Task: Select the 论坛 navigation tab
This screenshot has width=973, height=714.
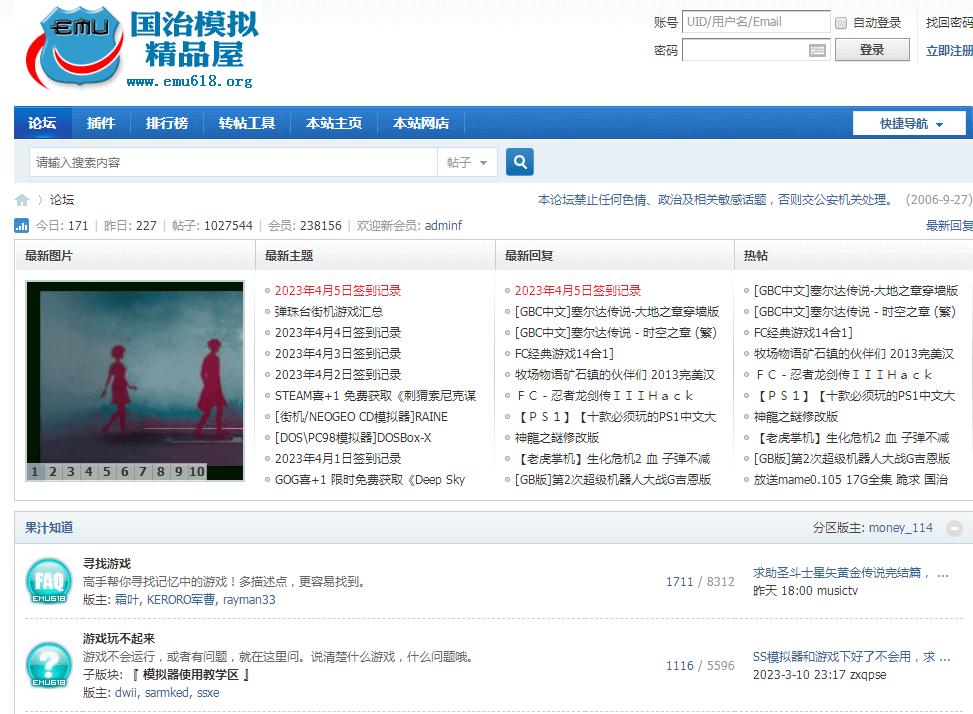Action: point(42,123)
